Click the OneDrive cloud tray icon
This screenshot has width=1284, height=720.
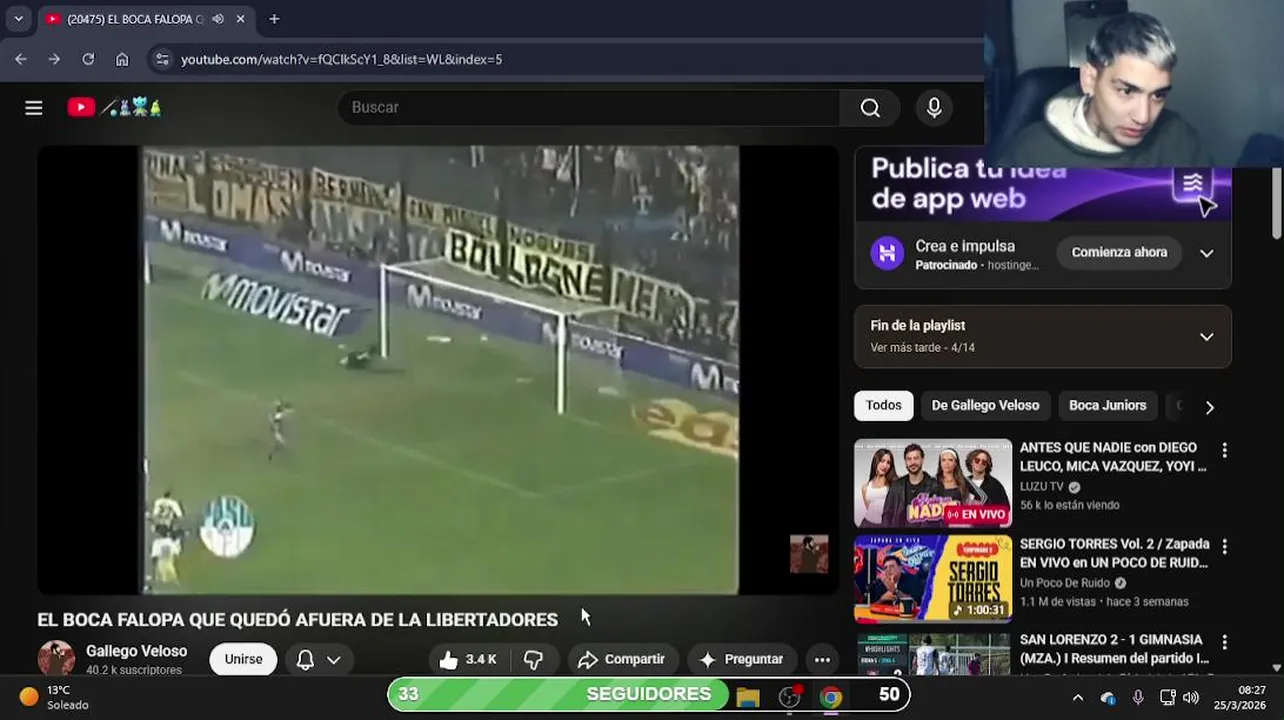click(x=1108, y=698)
